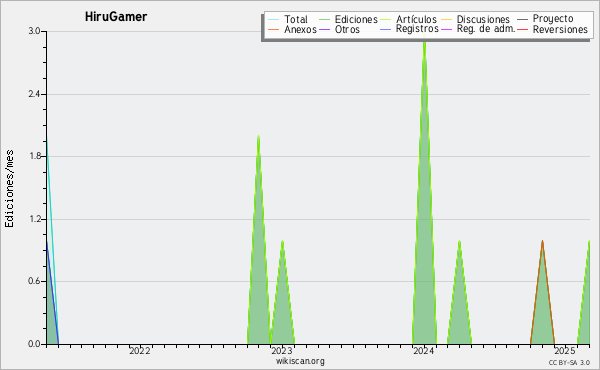Click the 0.6 y-axis value
This screenshot has height=370, width=600.
click(34, 282)
